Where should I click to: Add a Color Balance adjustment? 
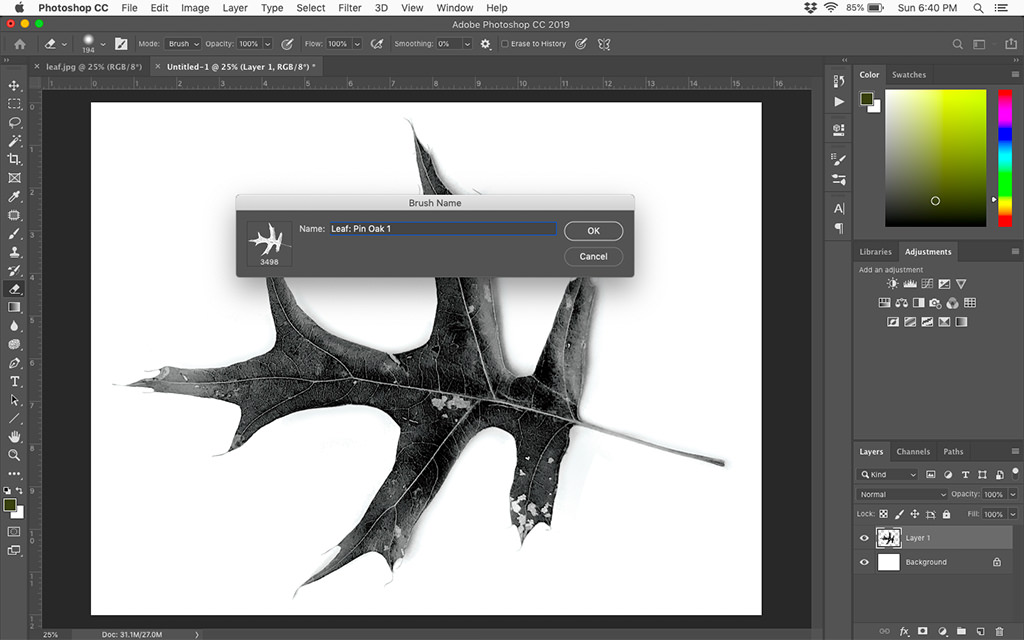click(901, 302)
